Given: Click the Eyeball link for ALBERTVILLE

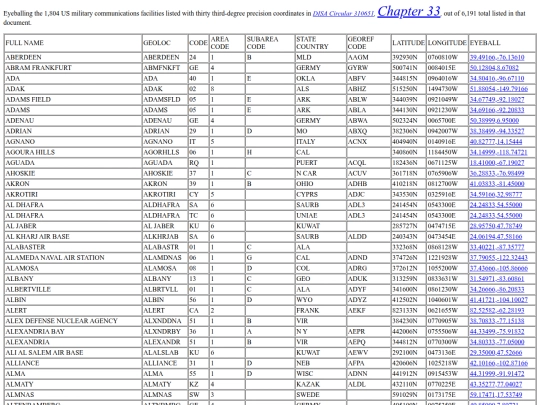Looking at the screenshot, I should click(x=497, y=289).
